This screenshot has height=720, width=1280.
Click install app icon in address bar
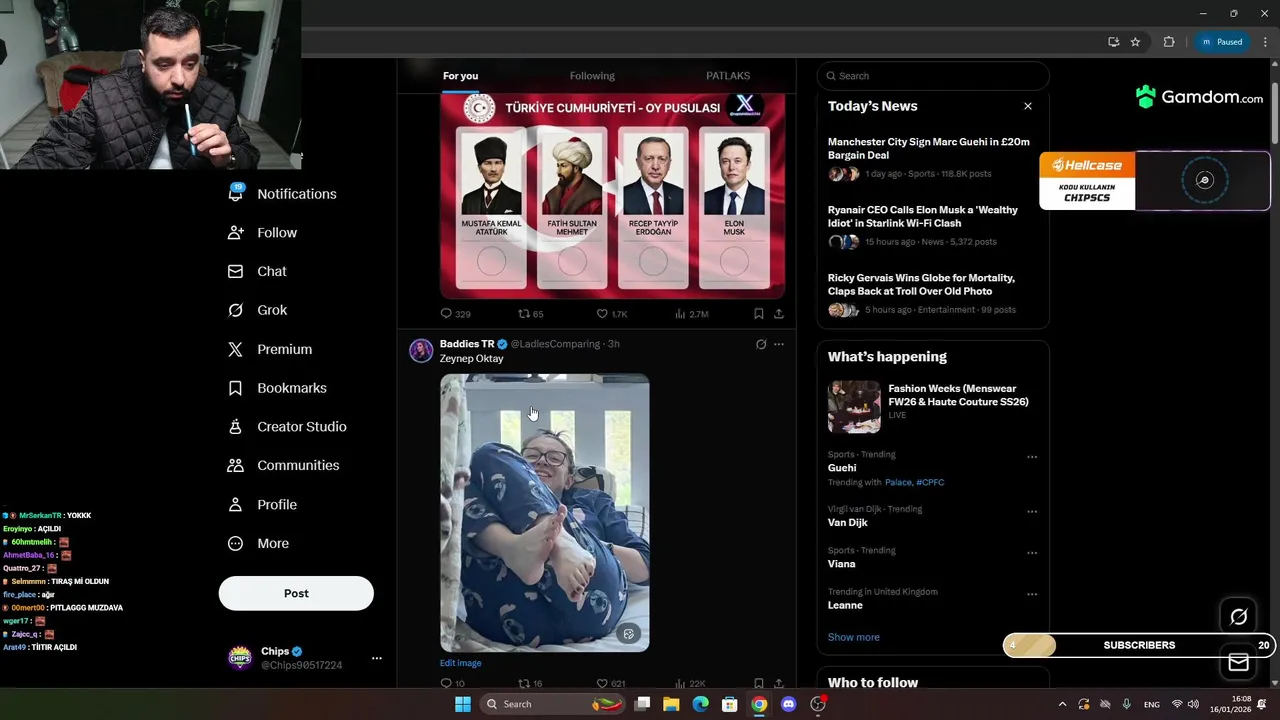[1113, 42]
